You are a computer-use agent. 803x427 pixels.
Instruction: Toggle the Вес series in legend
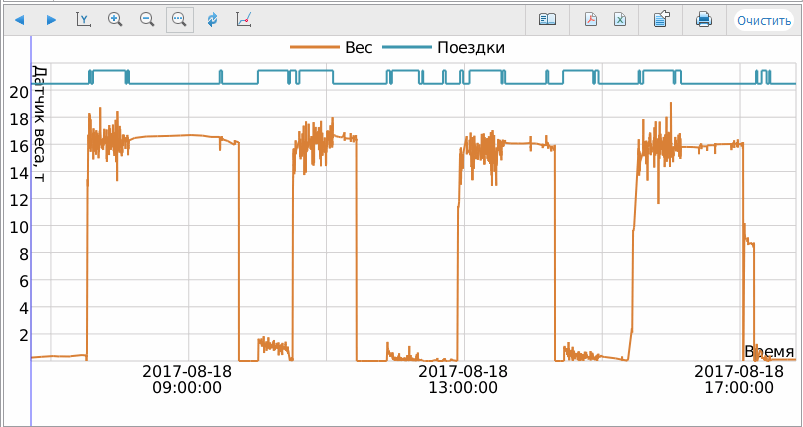[x=358, y=48]
